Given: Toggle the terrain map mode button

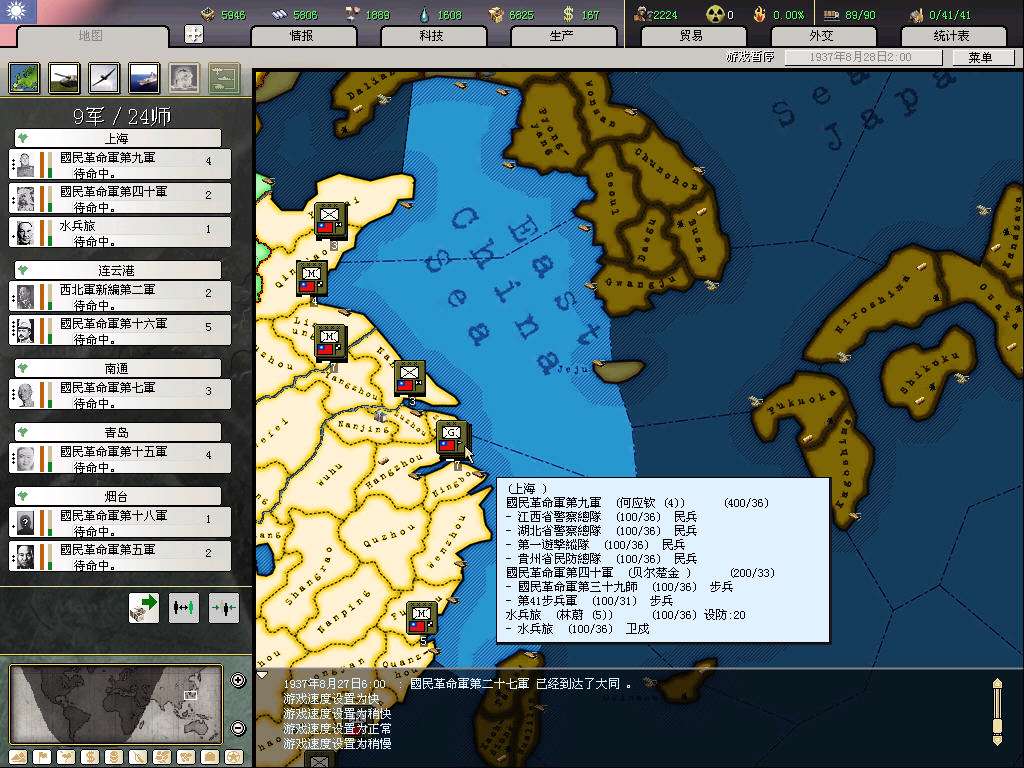Looking at the screenshot, I should coord(18,756).
